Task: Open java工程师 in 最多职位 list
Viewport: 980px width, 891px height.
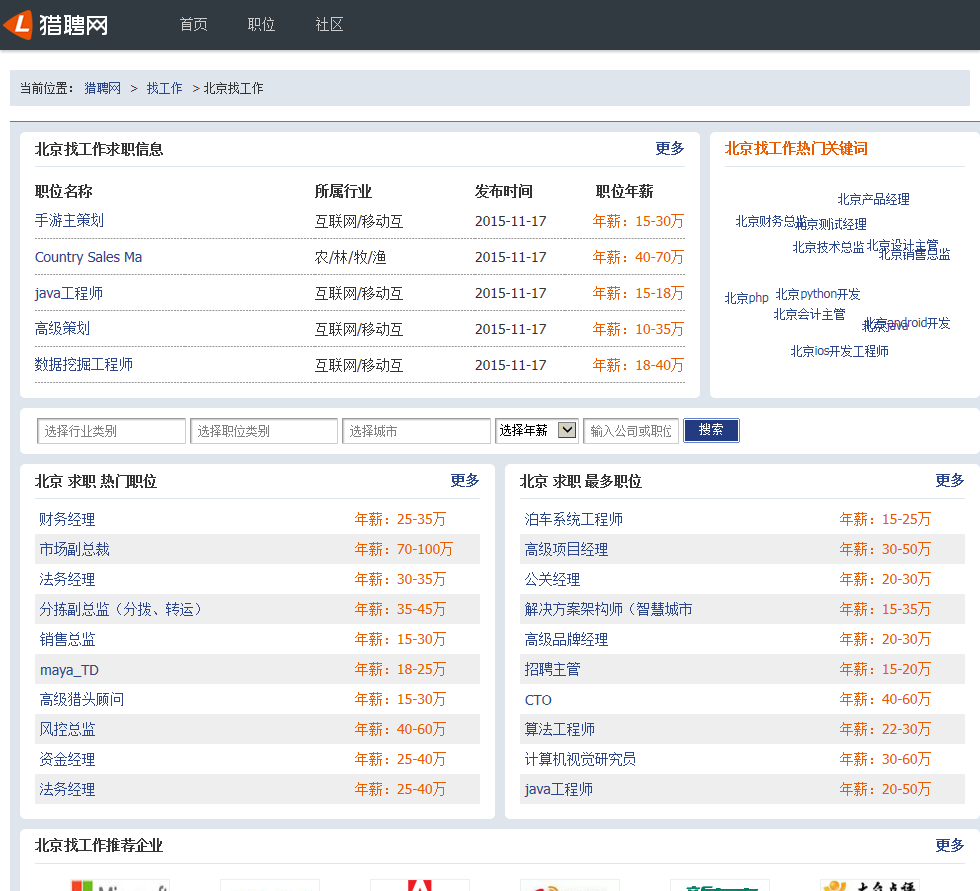Action: coord(559,789)
